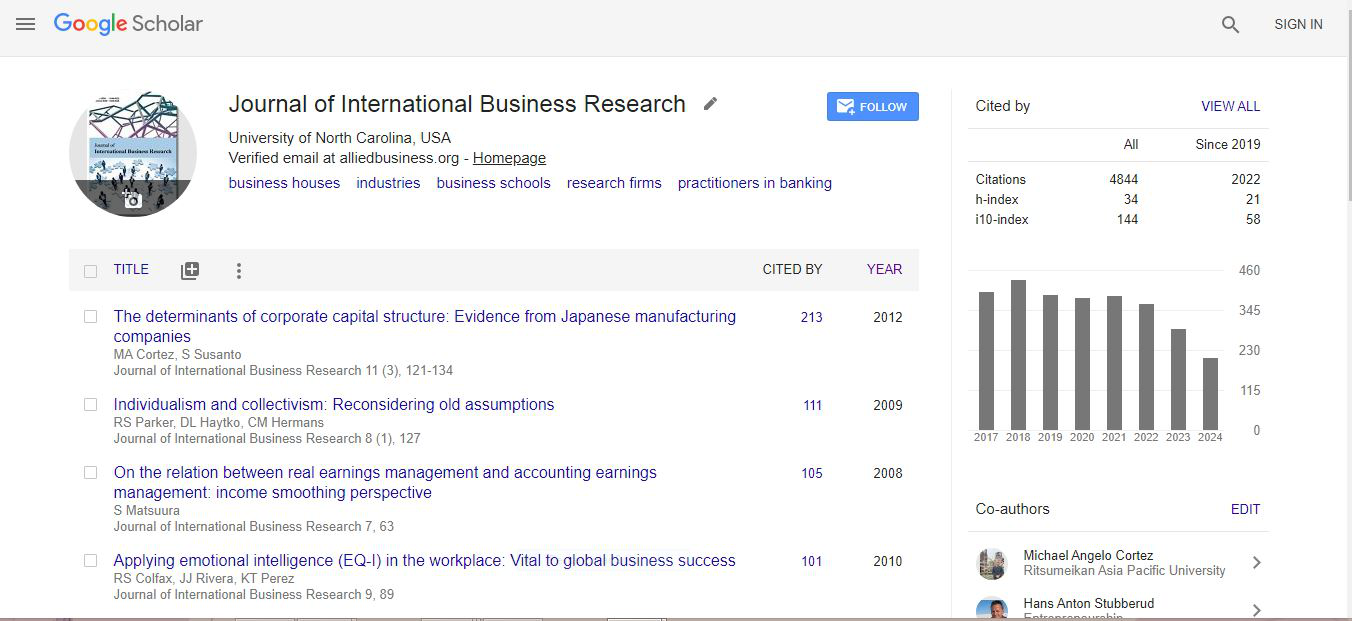Open Michael Angelo Cortez co-author profile

(1088, 555)
